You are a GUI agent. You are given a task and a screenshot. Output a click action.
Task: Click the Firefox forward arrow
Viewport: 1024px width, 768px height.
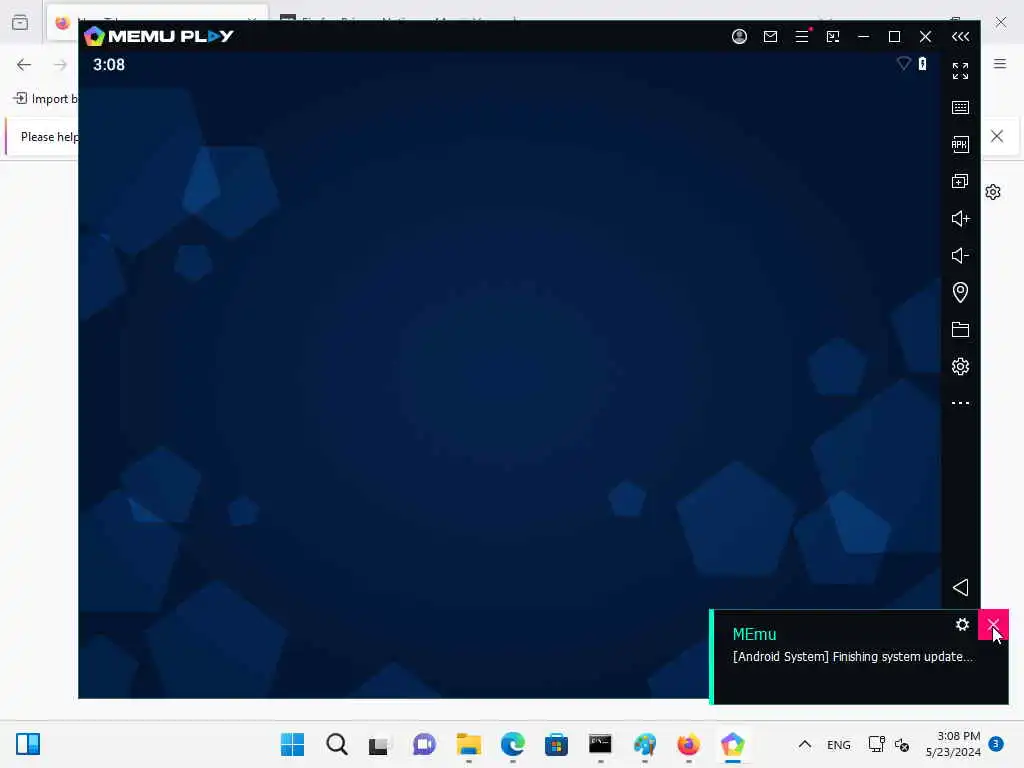[x=60, y=64]
